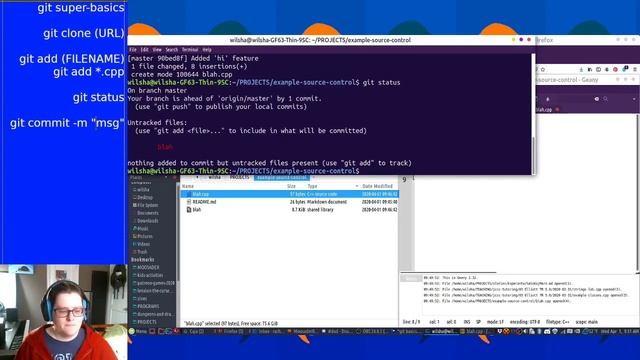This screenshot has height=360, width=640.
Task: Open the Edit menu in the terminal
Action: pyautogui.click(x=144, y=50)
